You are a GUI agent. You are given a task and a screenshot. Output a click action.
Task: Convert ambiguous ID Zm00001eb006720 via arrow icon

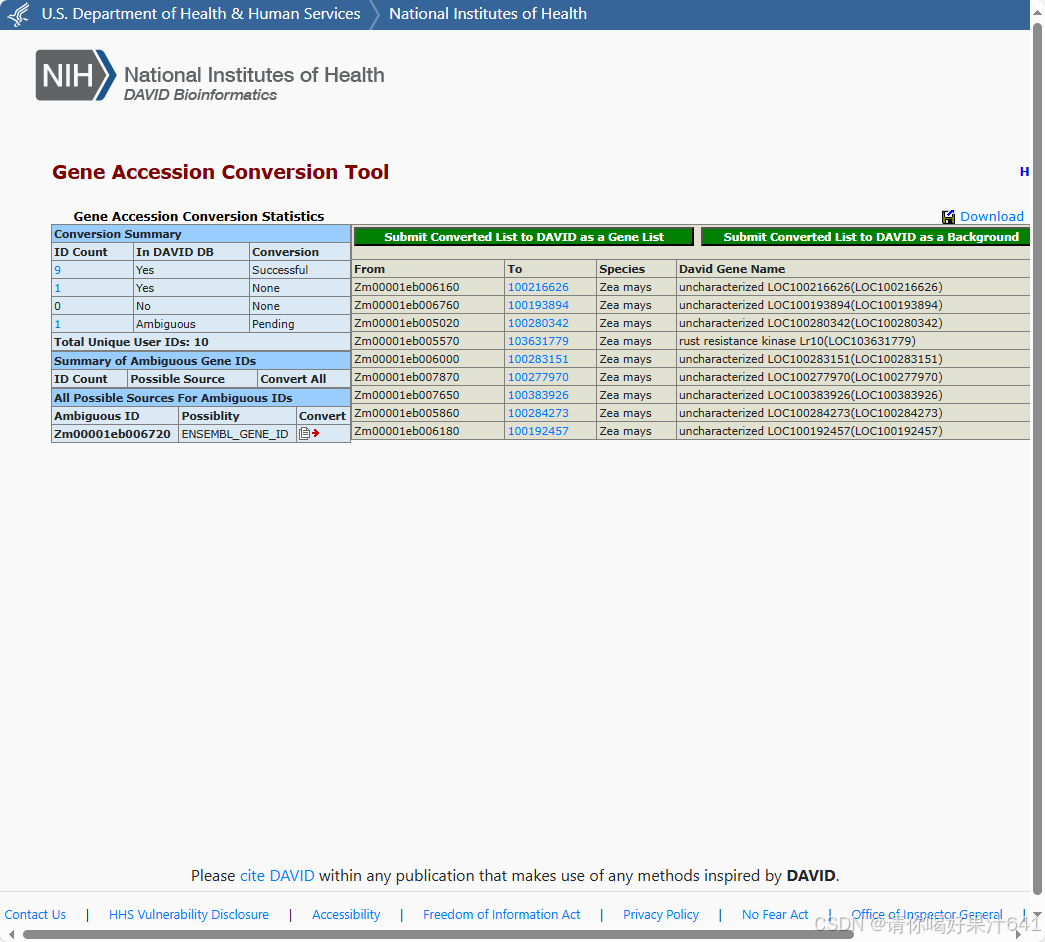[309, 433]
